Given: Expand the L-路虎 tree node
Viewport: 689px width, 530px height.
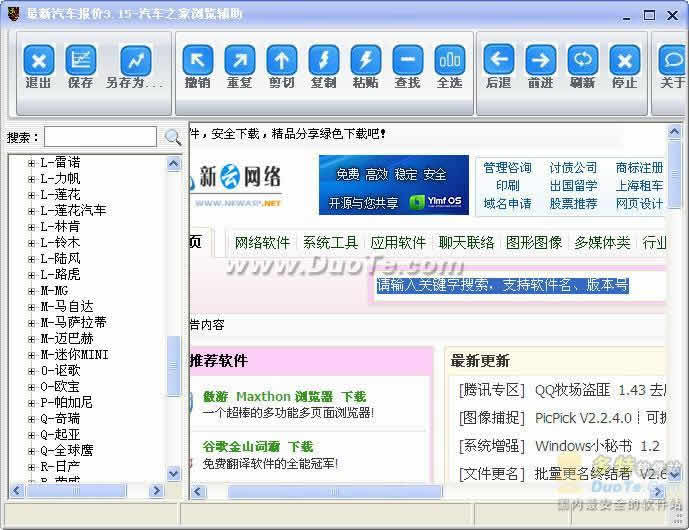Looking at the screenshot, I should tap(31, 275).
